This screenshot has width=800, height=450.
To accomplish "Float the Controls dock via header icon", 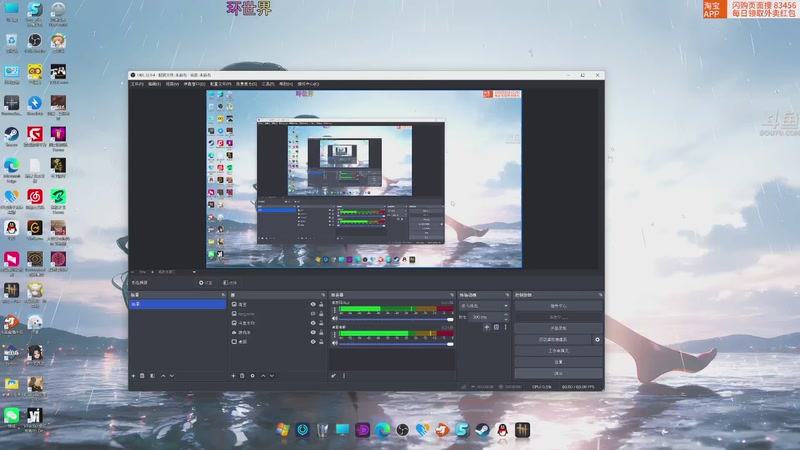I will click(601, 295).
